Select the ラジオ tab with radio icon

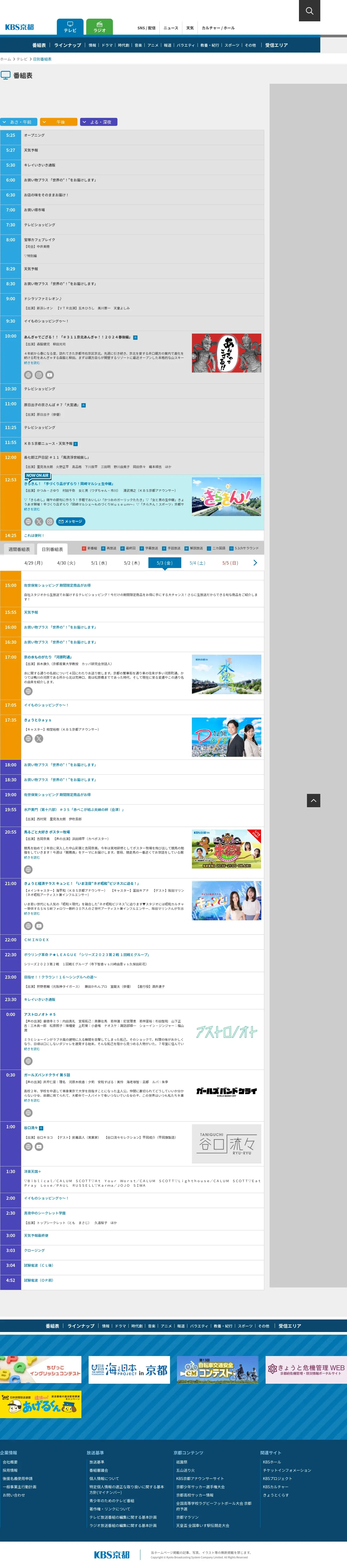(99, 27)
